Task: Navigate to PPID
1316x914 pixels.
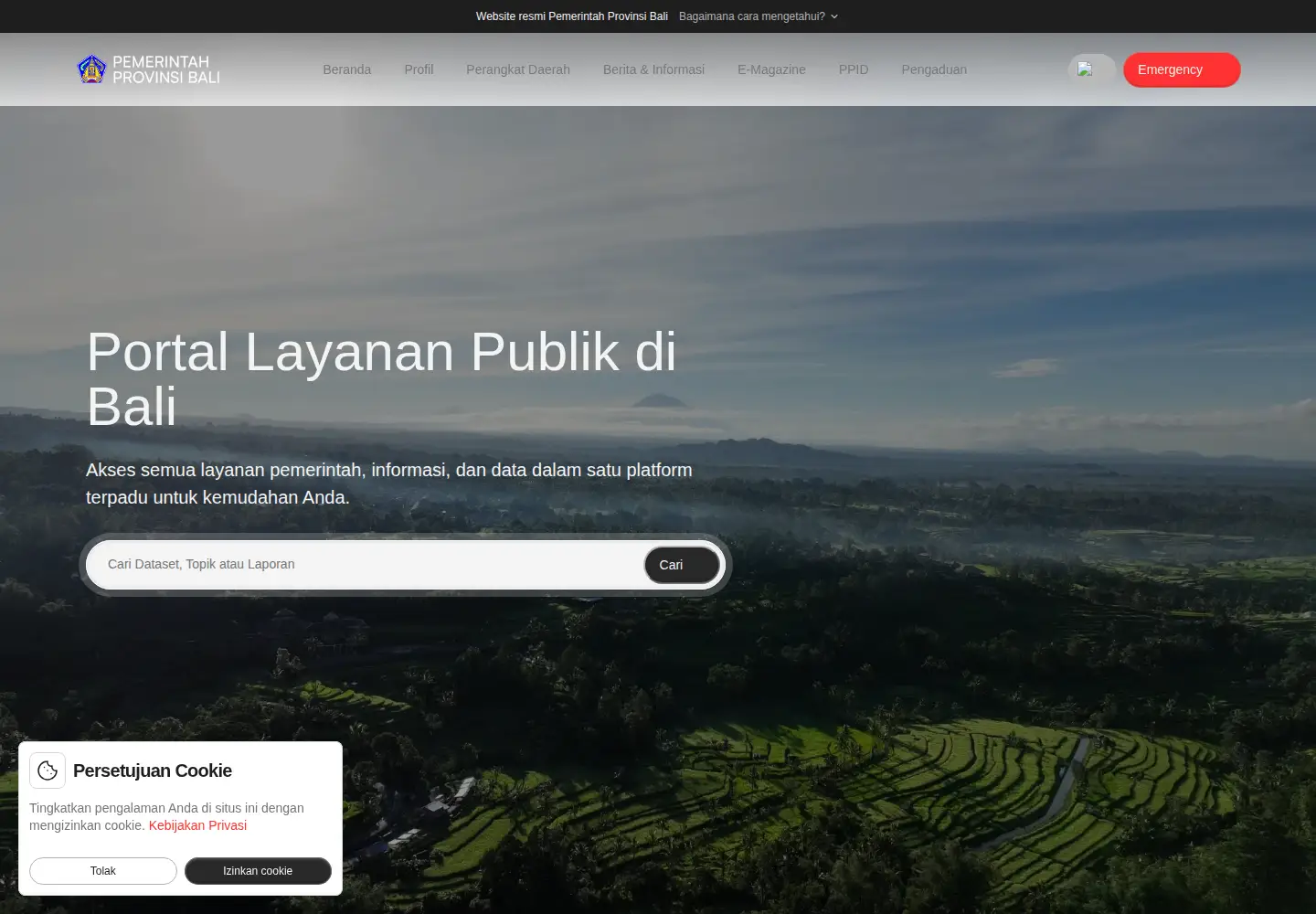Action: click(x=854, y=69)
